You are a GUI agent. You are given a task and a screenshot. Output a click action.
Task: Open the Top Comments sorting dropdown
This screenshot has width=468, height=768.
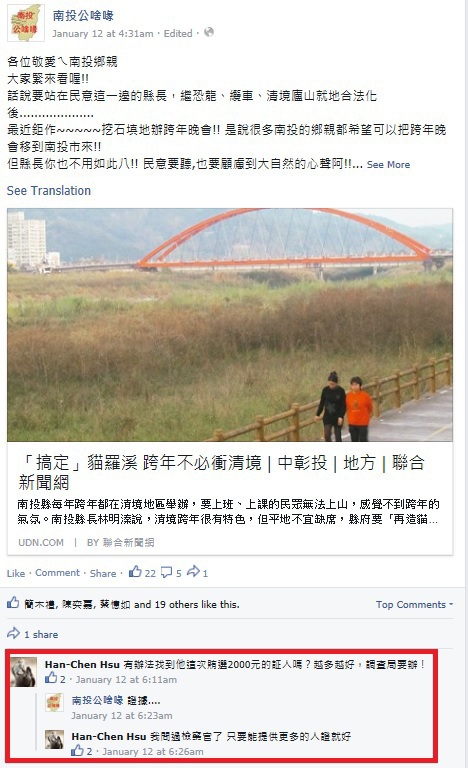pyautogui.click(x=414, y=604)
